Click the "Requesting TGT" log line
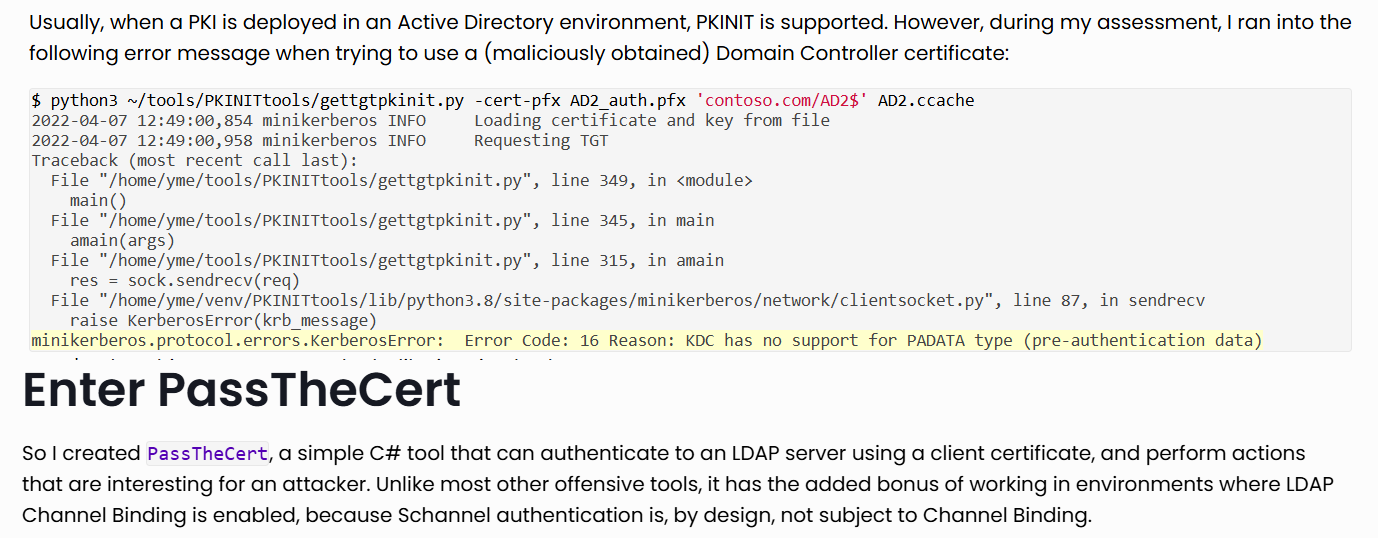This screenshot has width=1378, height=538. [320, 141]
